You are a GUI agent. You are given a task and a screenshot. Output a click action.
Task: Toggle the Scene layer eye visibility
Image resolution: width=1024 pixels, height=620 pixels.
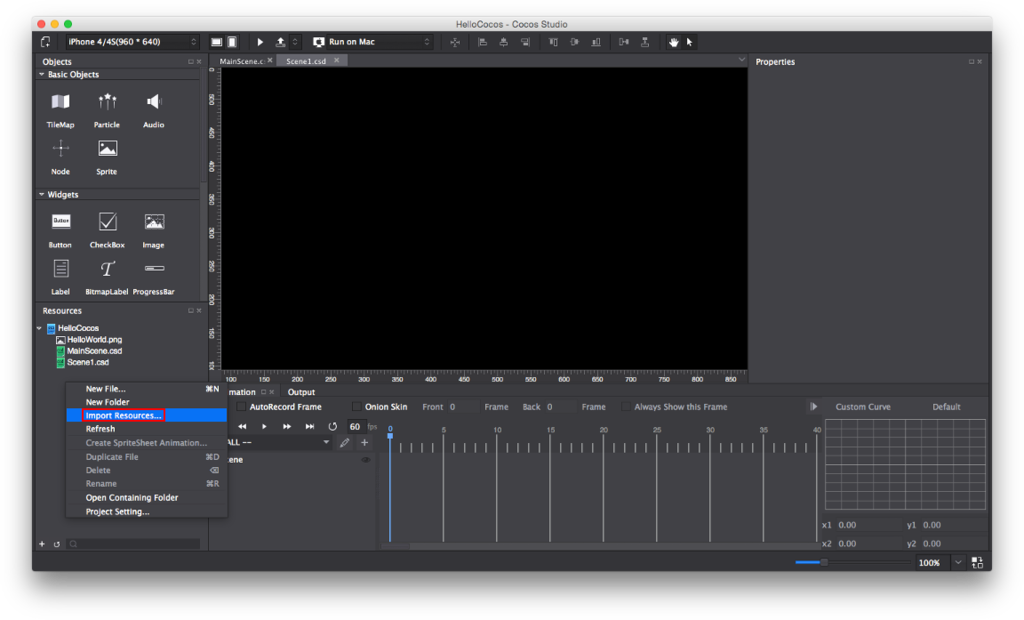point(366,460)
